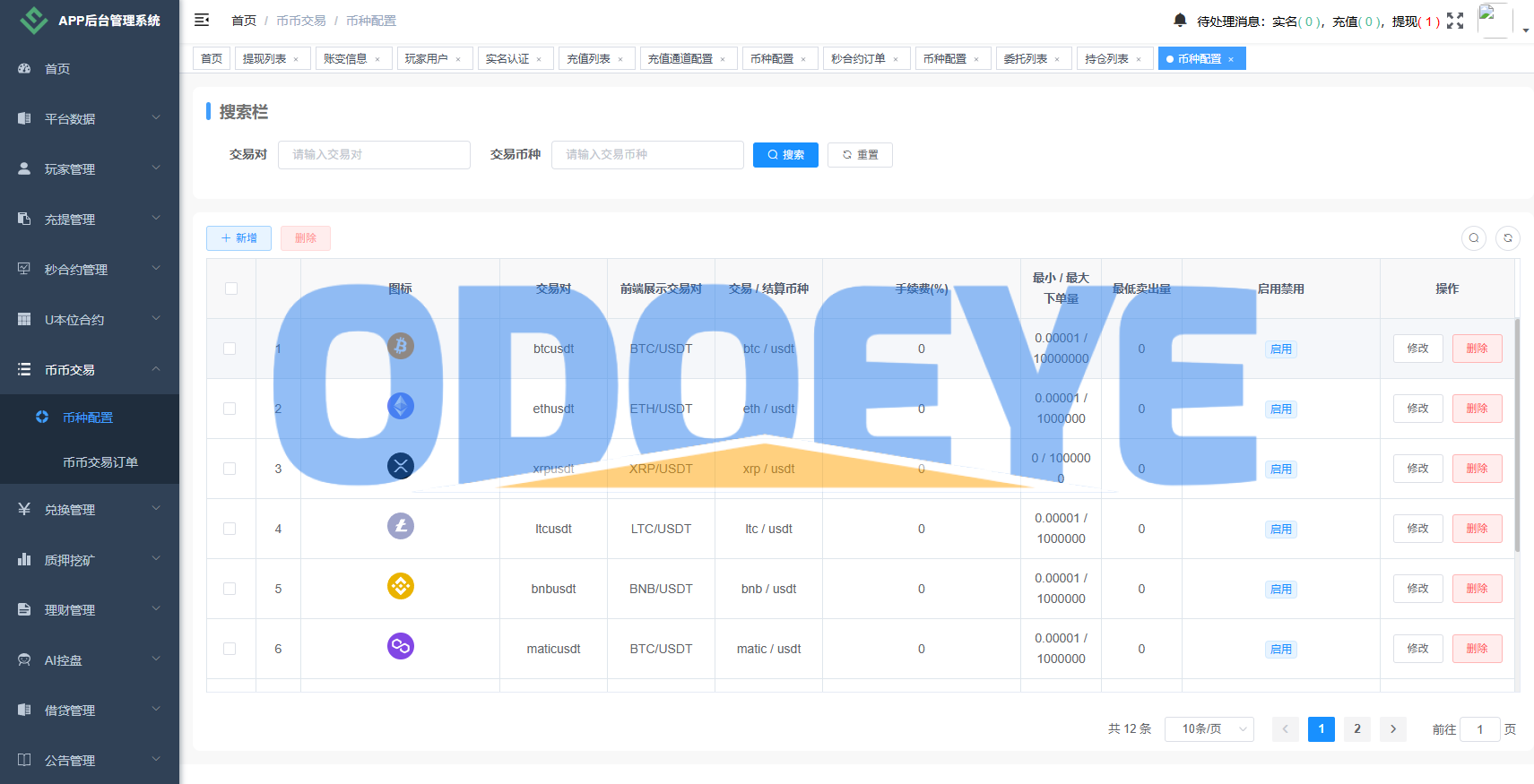Image resolution: width=1534 pixels, height=784 pixels.
Task: Click 公告管理 sidebar icon
Action: (x=24, y=760)
